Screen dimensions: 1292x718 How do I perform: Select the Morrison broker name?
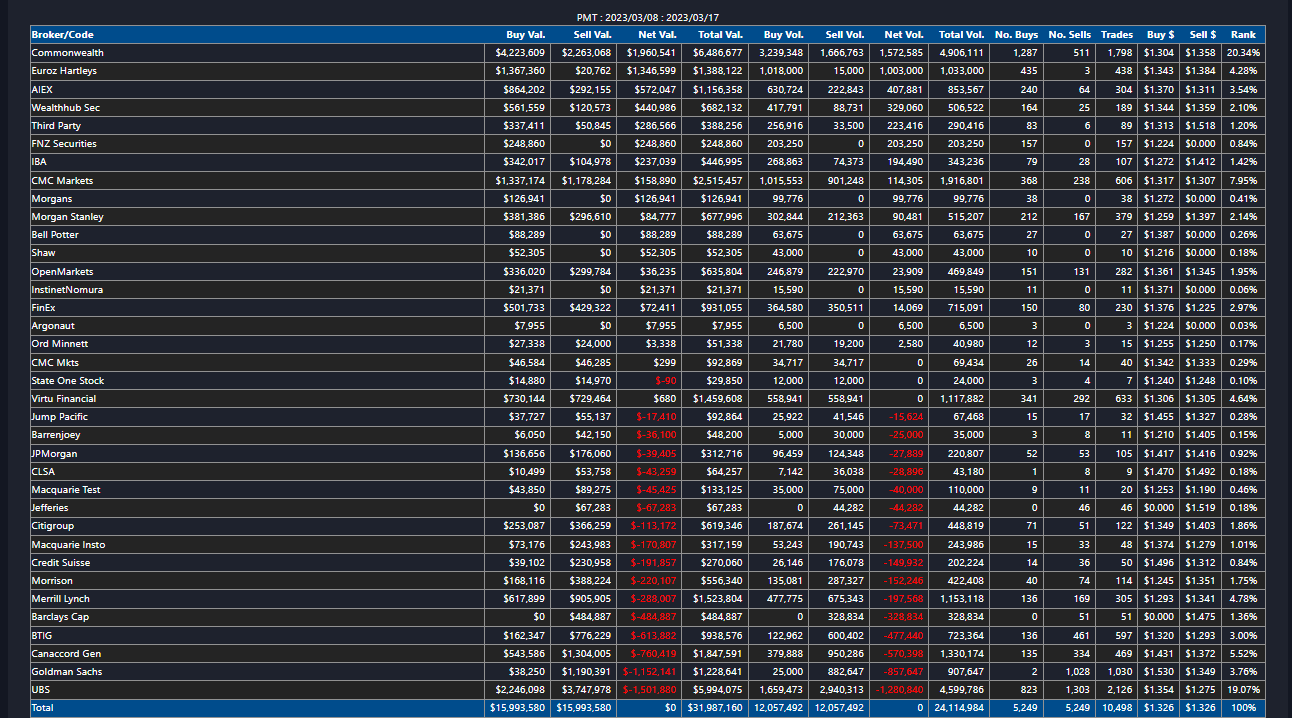tap(52, 580)
